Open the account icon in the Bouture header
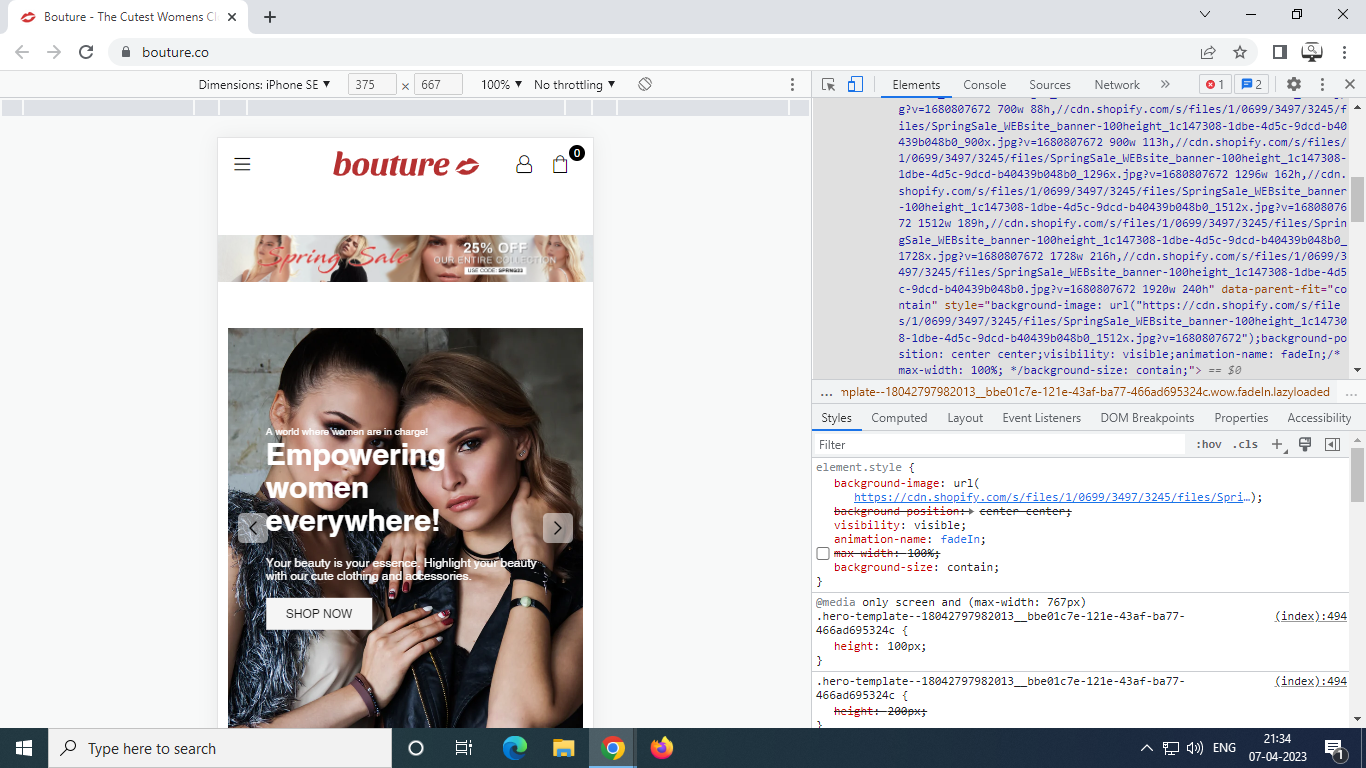 (x=524, y=165)
